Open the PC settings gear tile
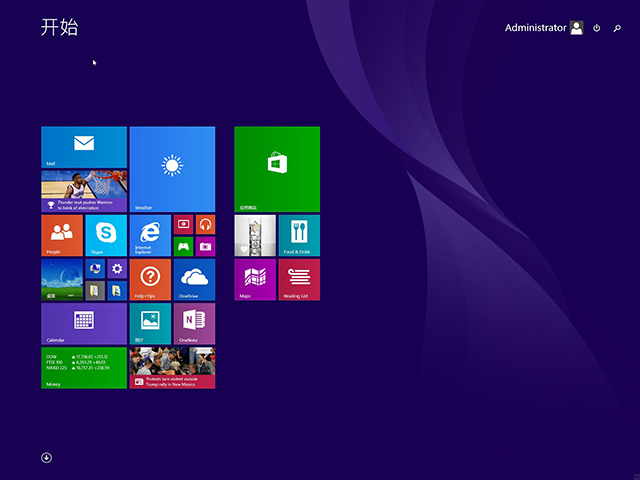Image resolution: width=640 pixels, height=480 pixels. [117, 269]
